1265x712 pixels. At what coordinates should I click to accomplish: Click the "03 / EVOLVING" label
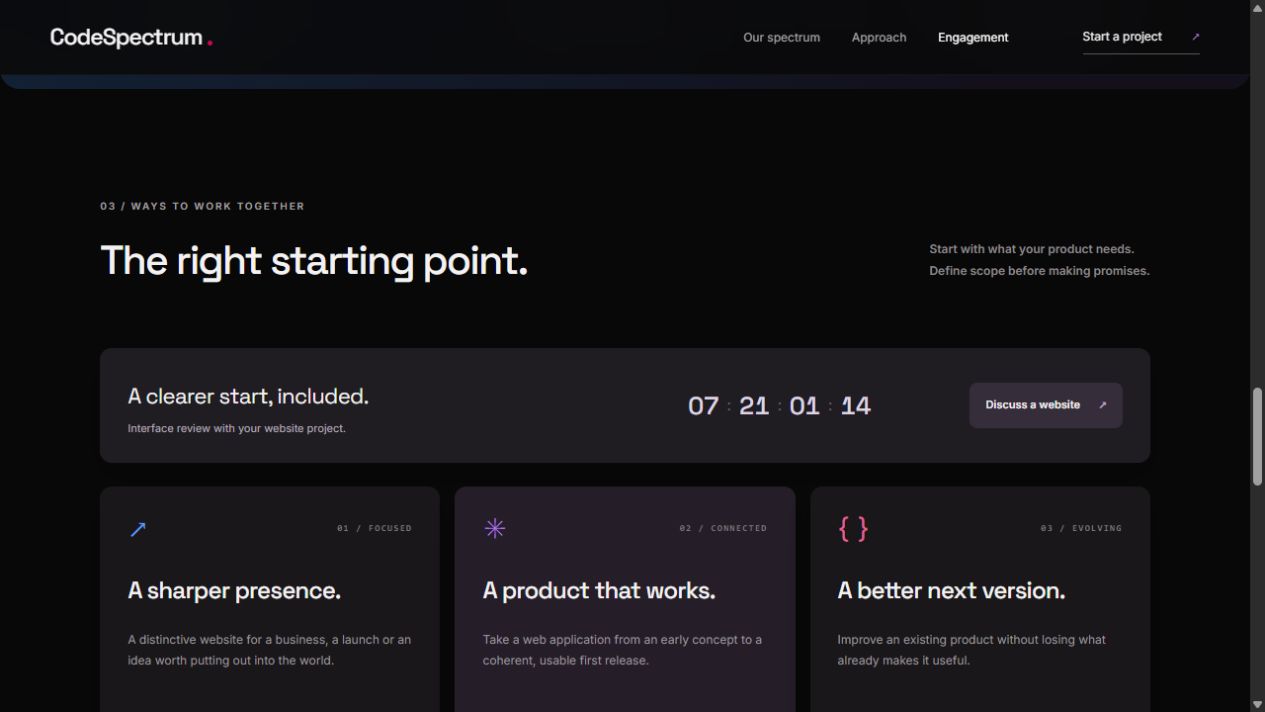[x=1081, y=528]
